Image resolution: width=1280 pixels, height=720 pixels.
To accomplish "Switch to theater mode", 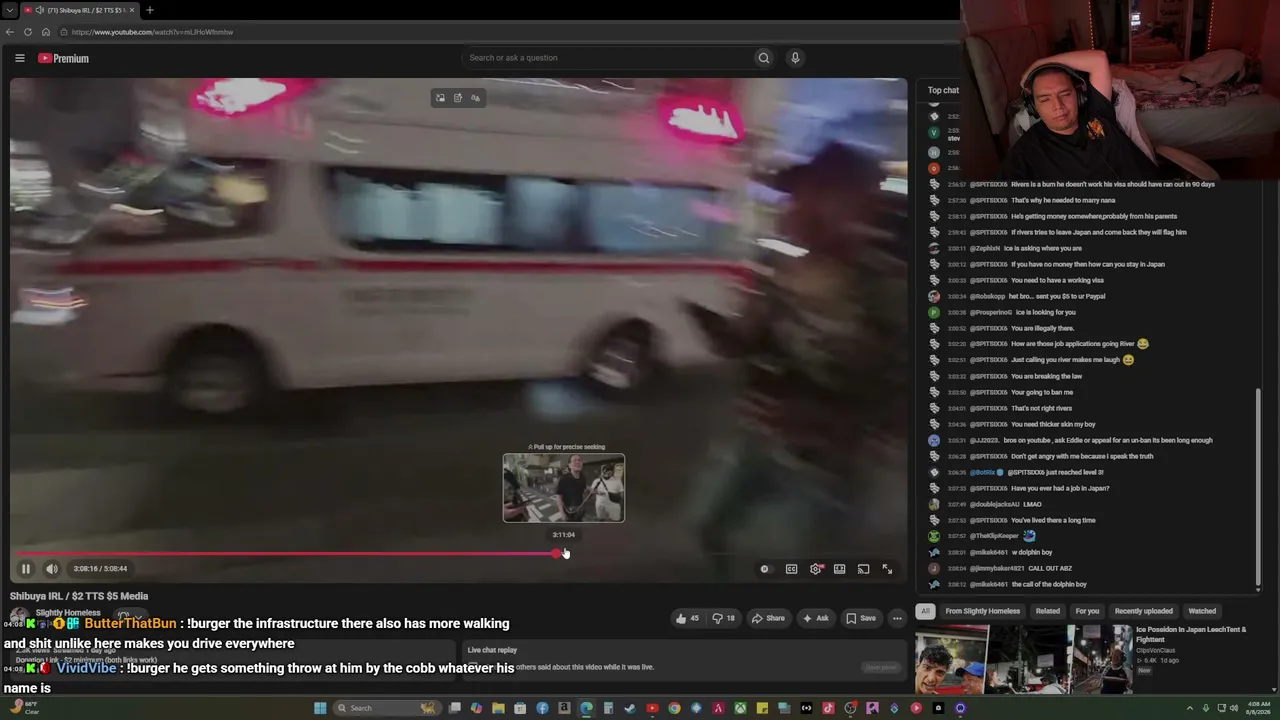I will (x=840, y=569).
